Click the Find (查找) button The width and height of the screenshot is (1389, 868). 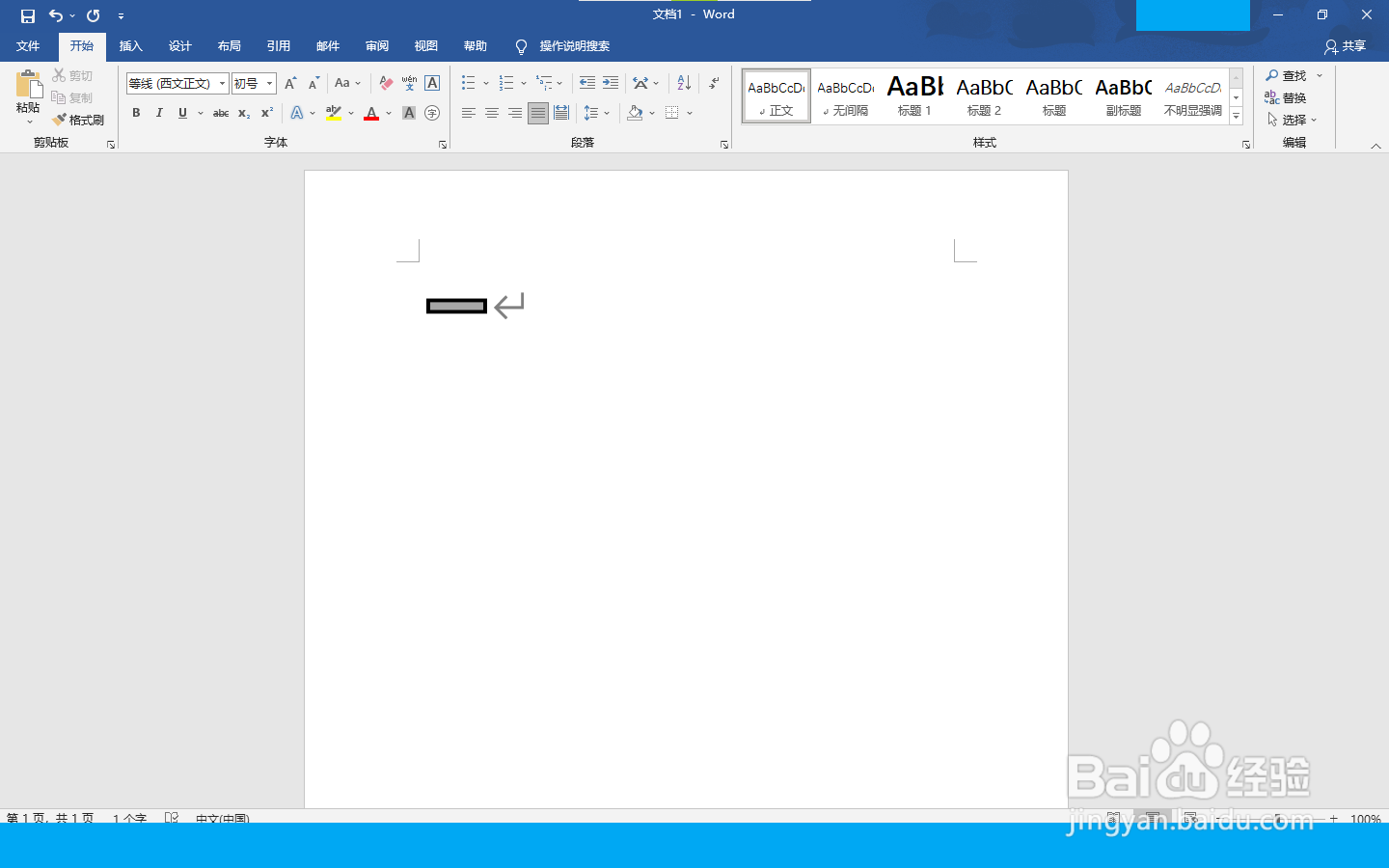point(1286,75)
